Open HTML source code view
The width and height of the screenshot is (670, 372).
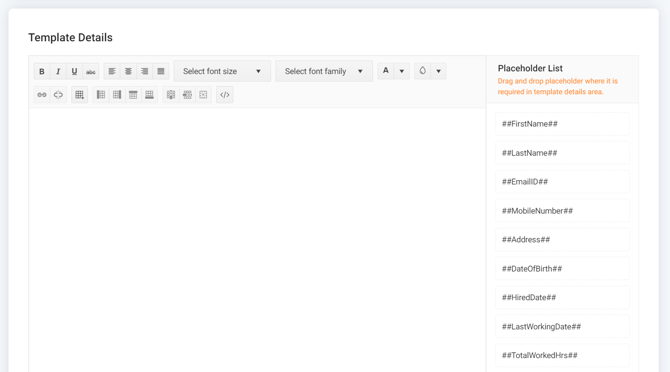click(225, 95)
